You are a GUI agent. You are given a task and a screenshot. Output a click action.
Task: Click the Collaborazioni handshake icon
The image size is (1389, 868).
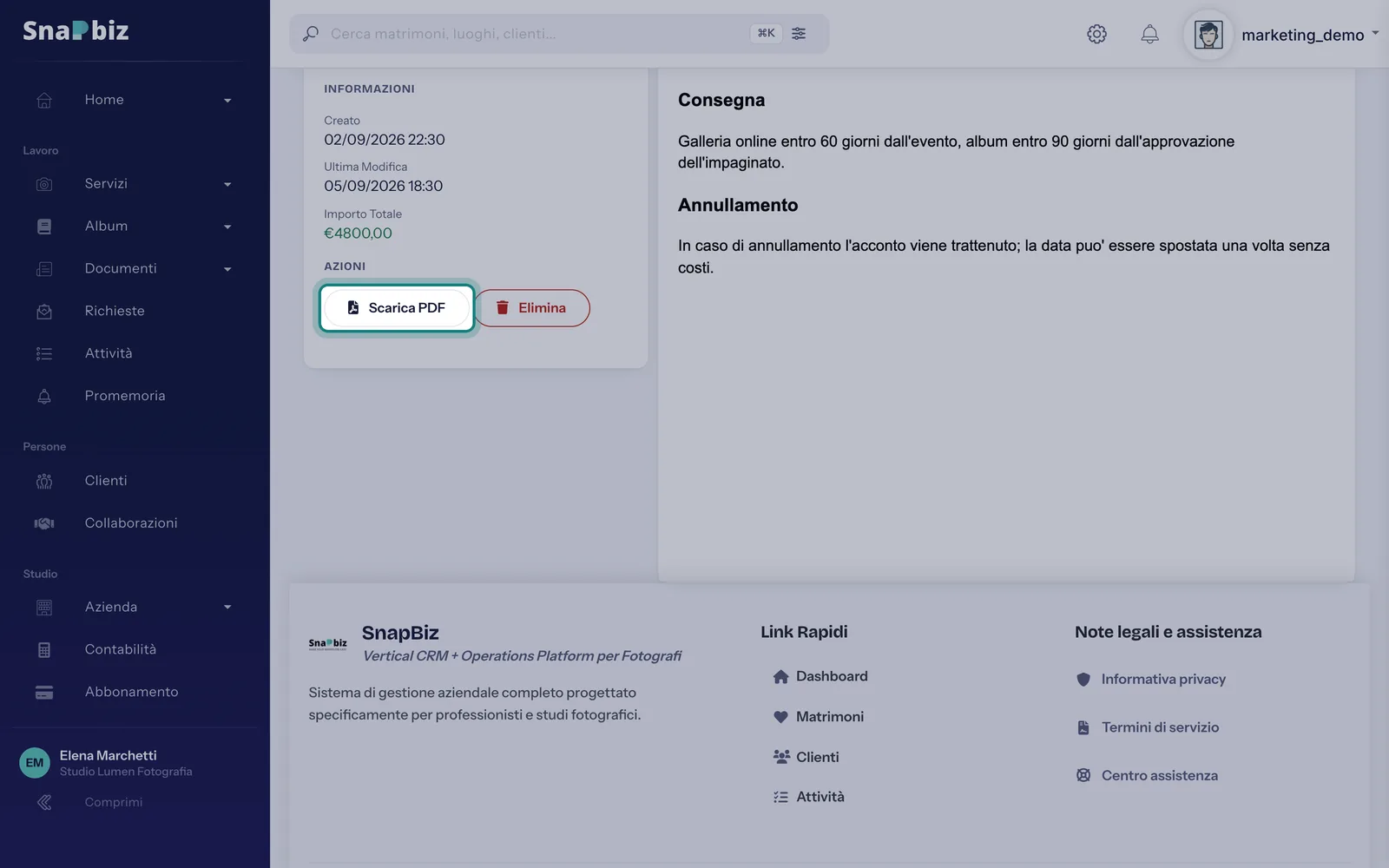44,523
